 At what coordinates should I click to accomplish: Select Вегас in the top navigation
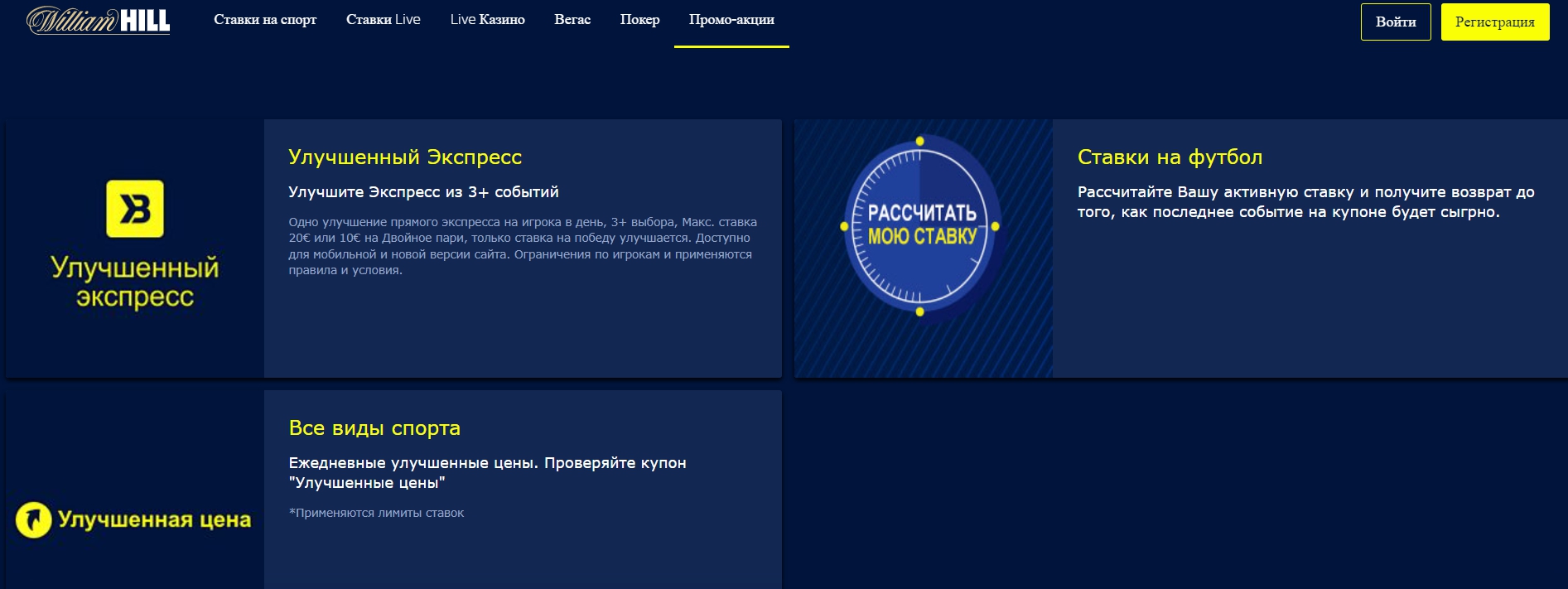point(572,20)
